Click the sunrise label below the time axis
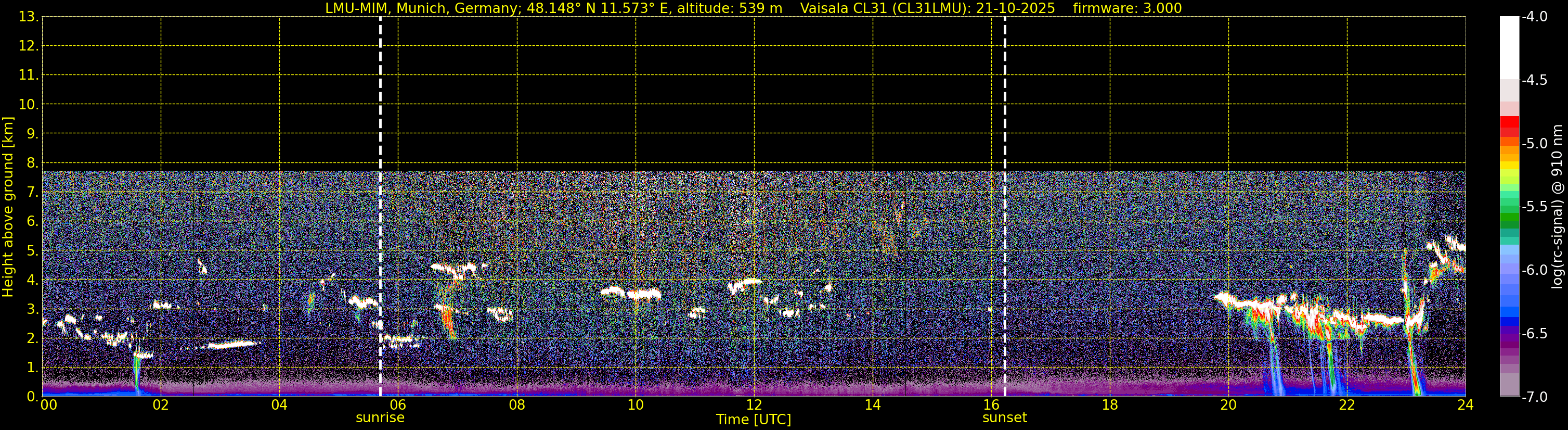 pyautogui.click(x=380, y=418)
